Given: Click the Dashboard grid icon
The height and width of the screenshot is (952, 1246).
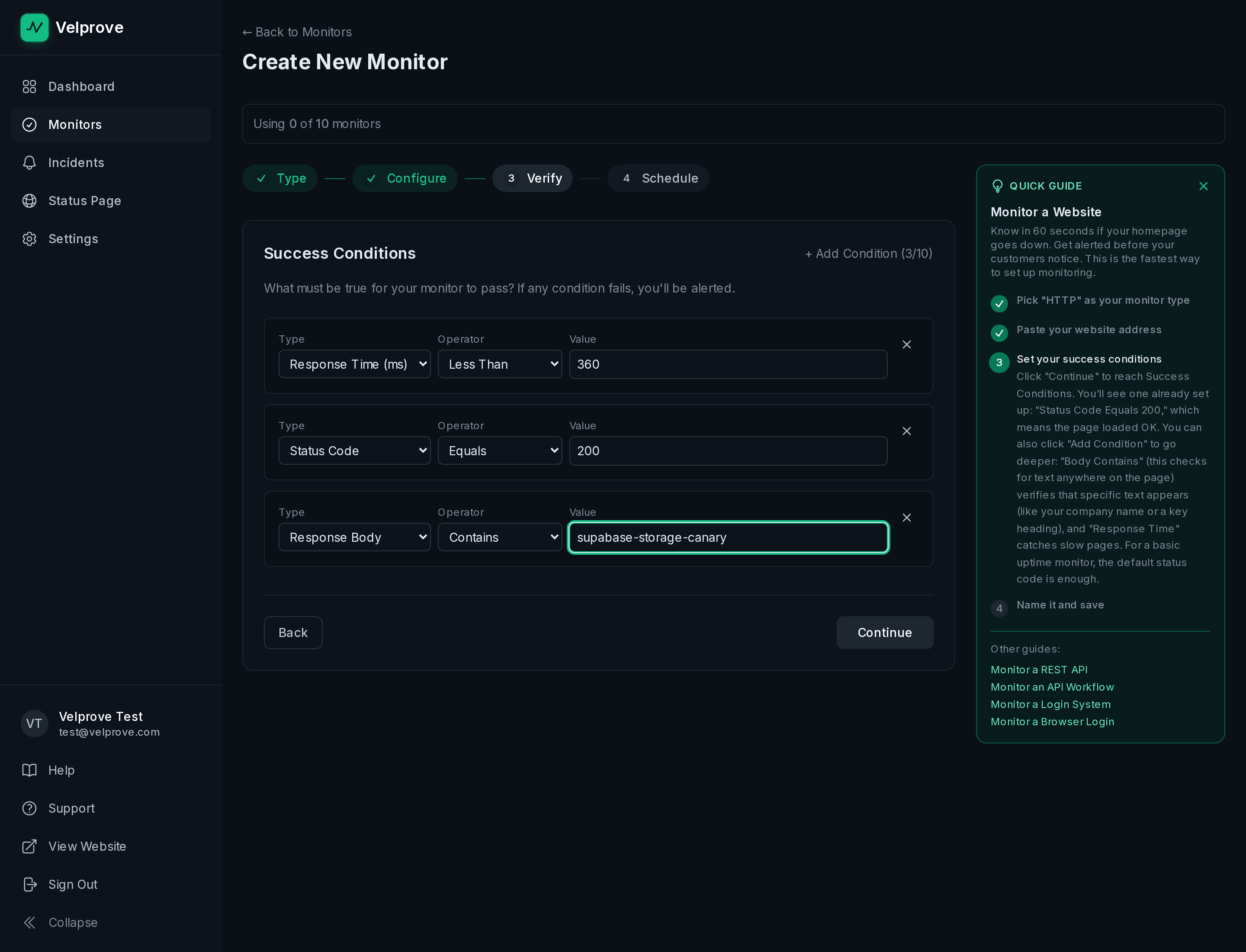Looking at the screenshot, I should [x=29, y=87].
